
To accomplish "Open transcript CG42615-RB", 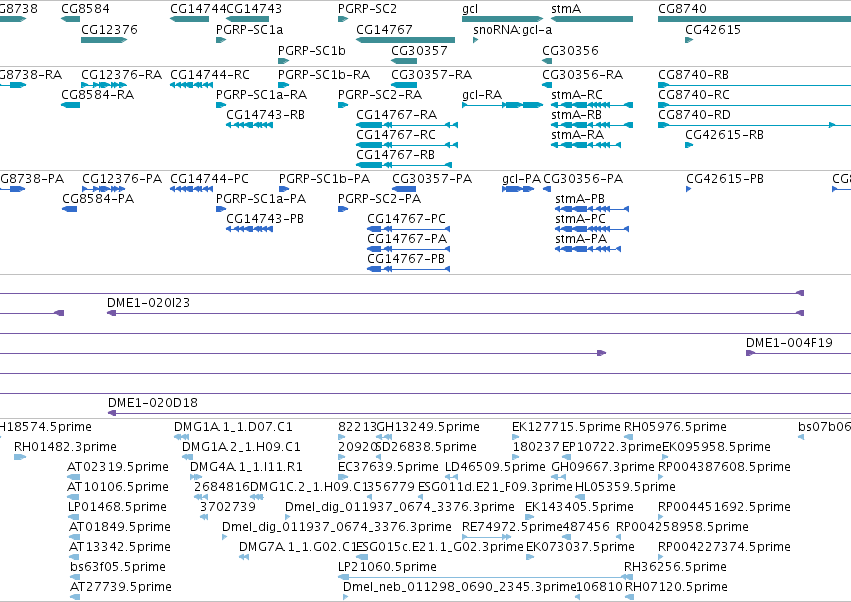I will coord(724,135).
